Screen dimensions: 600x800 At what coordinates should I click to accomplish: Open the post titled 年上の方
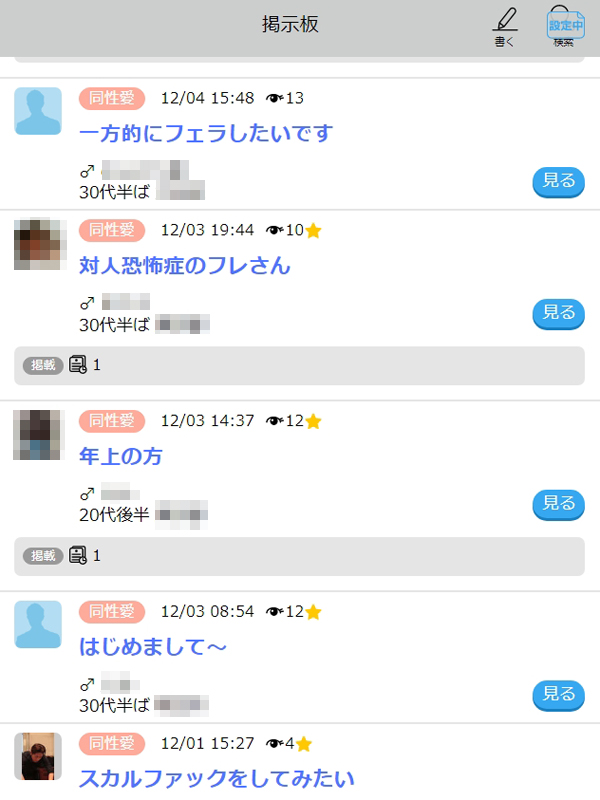tap(121, 456)
